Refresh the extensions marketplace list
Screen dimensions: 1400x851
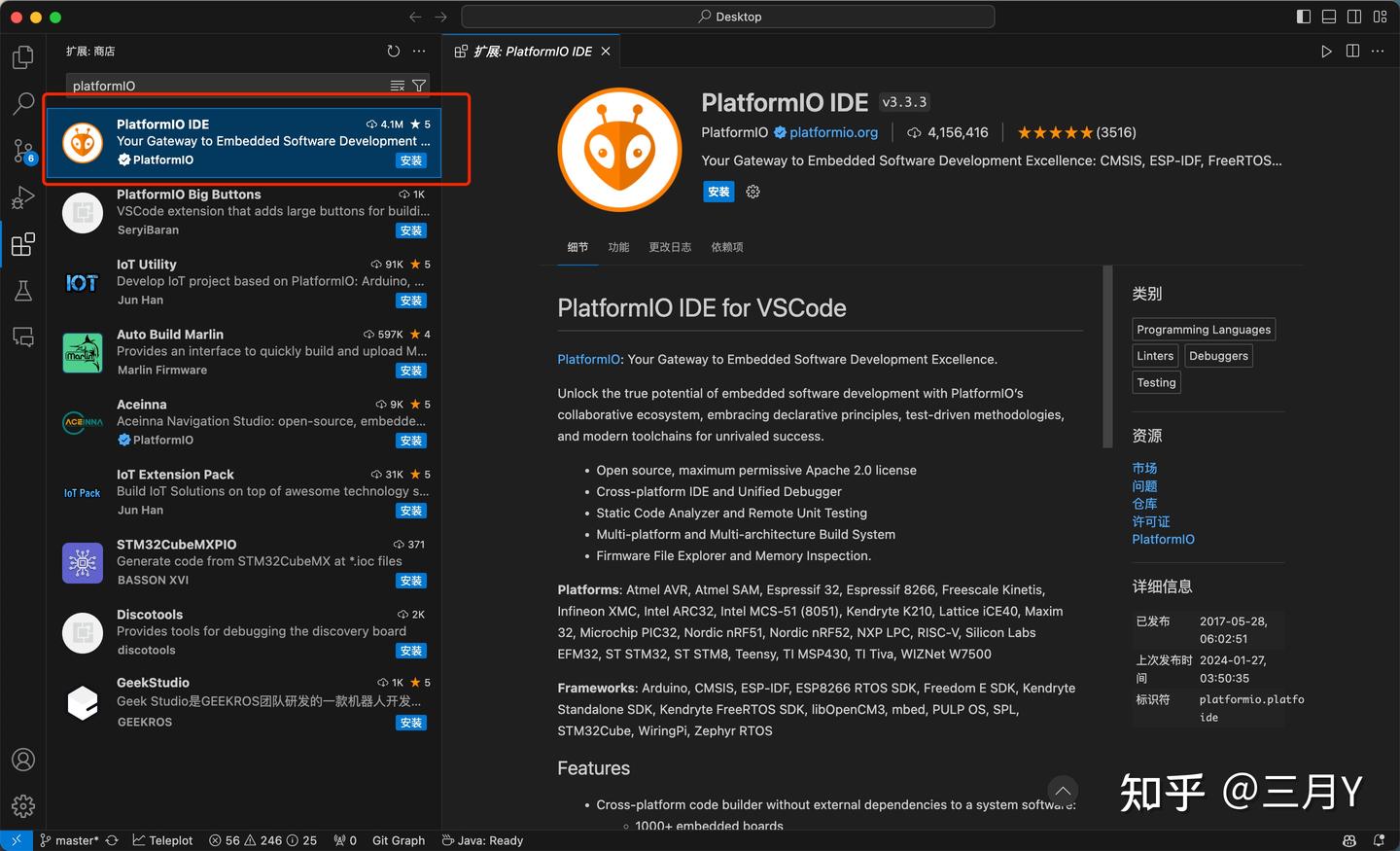pyautogui.click(x=393, y=51)
